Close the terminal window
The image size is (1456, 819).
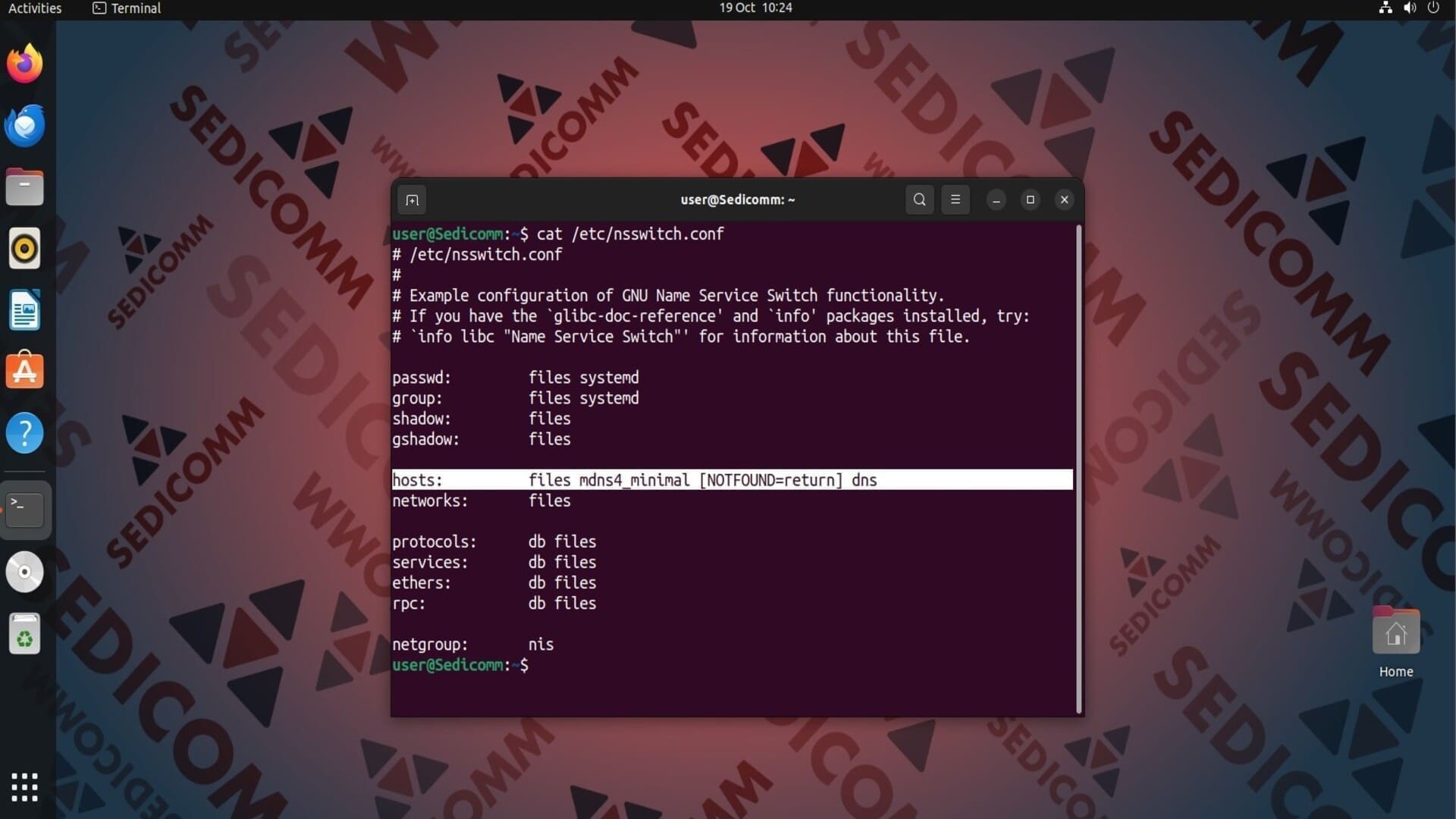(1065, 200)
